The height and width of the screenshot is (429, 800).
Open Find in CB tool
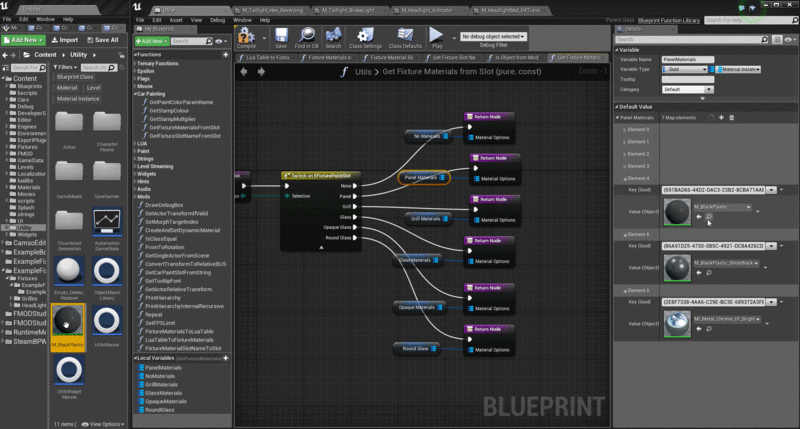pos(307,38)
